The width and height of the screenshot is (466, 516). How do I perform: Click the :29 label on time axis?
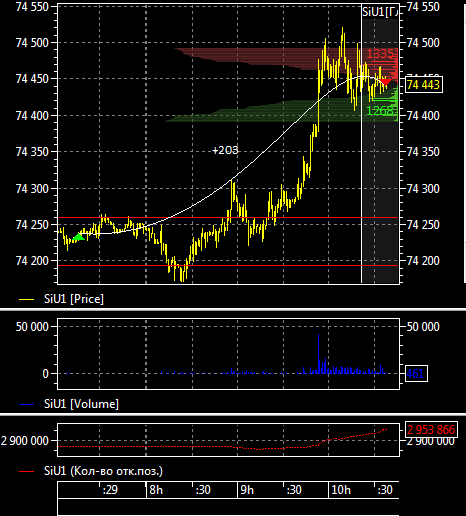coord(110,490)
